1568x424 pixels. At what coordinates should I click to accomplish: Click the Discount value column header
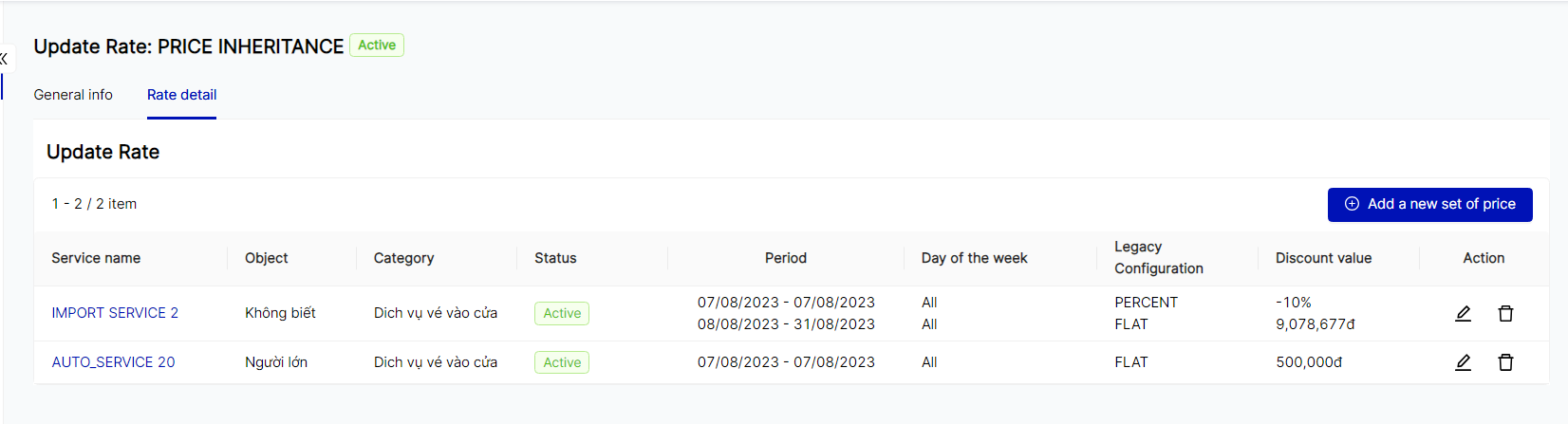tap(1323, 258)
